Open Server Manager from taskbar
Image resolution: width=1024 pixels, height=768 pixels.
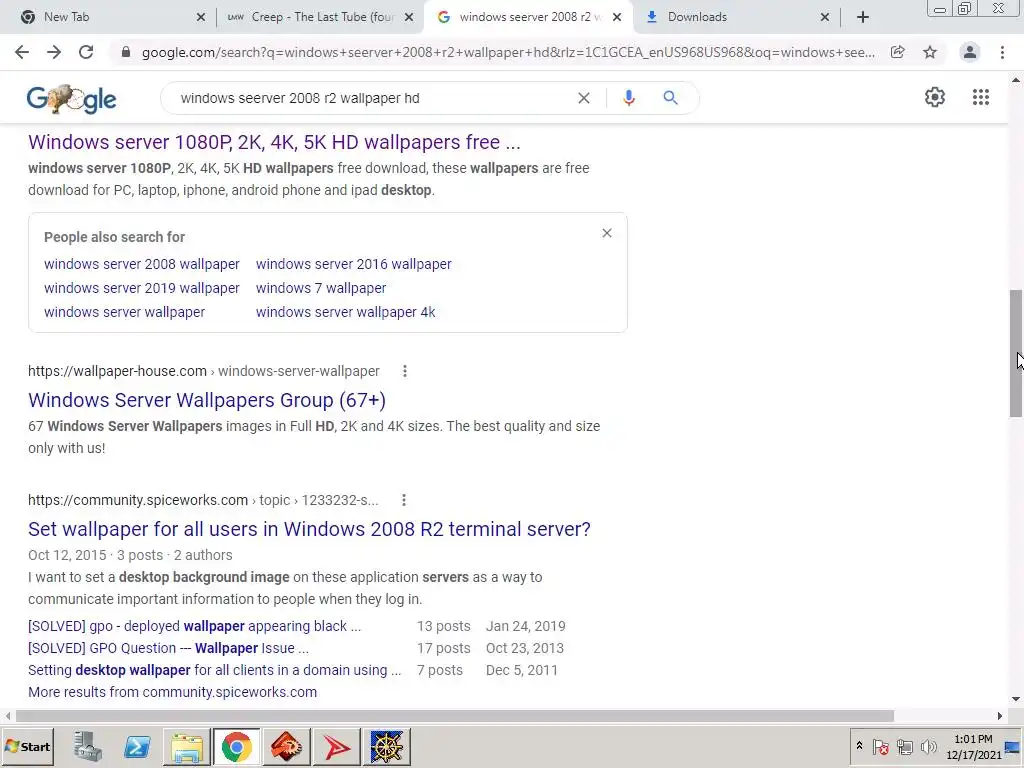(88, 746)
